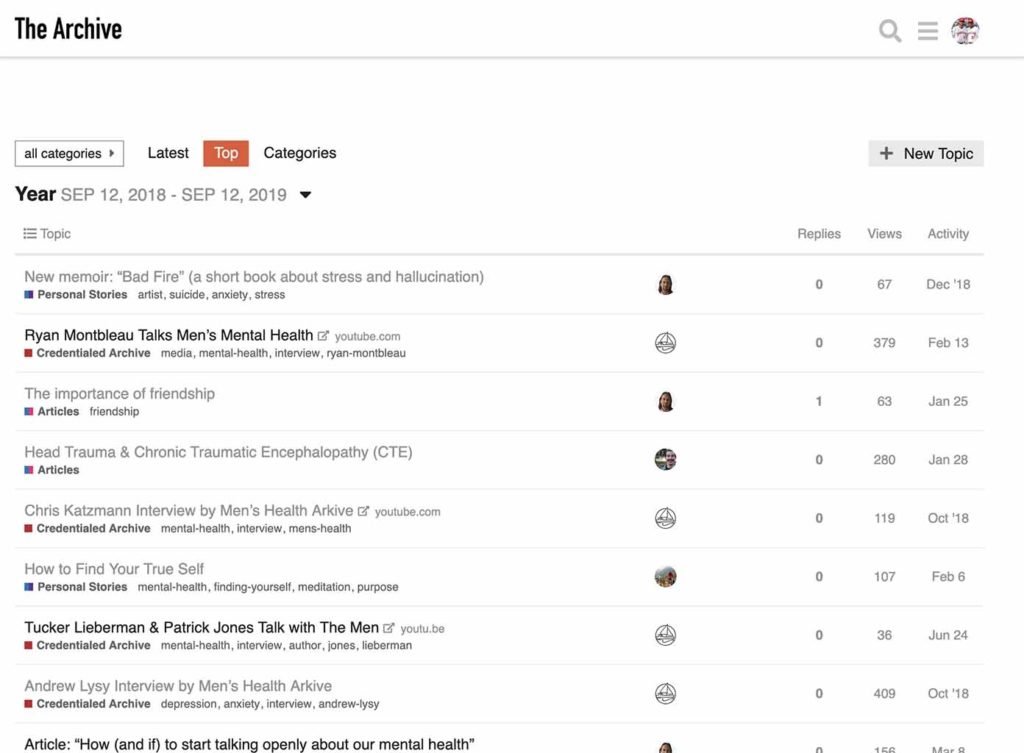
Task: Sort topics by Replies column header
Action: coord(818,234)
